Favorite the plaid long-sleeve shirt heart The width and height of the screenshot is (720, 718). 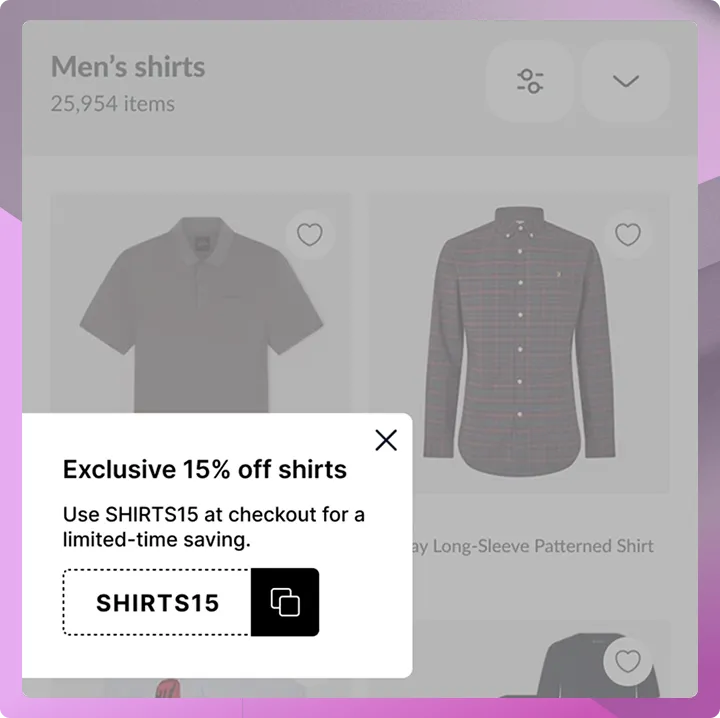pos(627,235)
